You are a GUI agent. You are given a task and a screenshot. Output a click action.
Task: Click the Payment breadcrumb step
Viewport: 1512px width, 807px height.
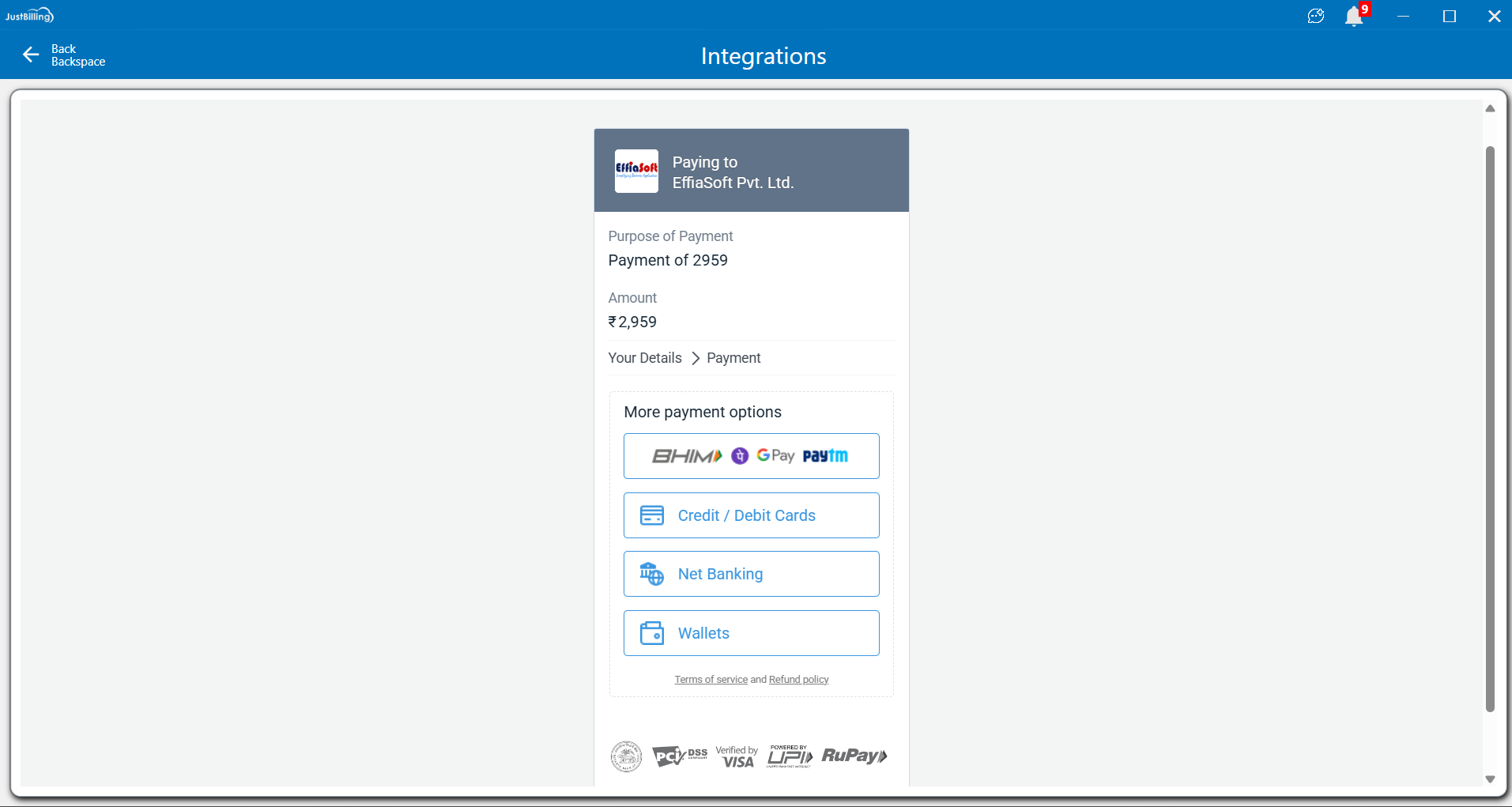coord(733,358)
